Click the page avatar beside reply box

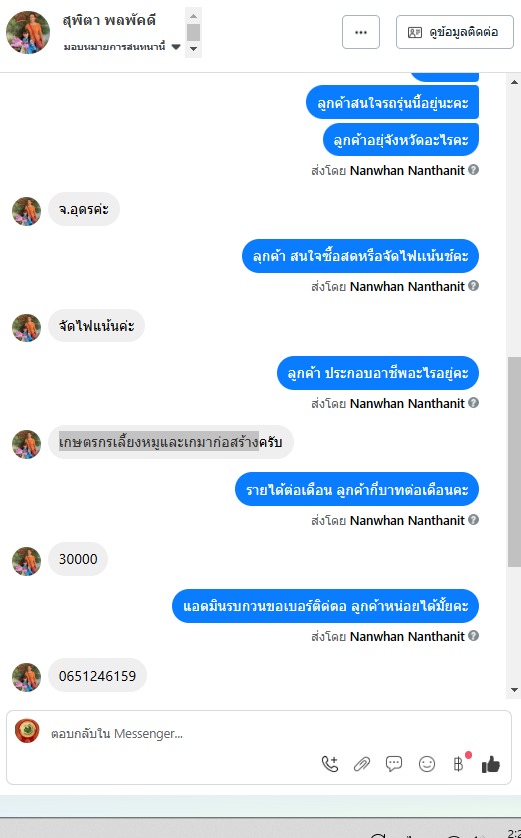click(x=27, y=731)
